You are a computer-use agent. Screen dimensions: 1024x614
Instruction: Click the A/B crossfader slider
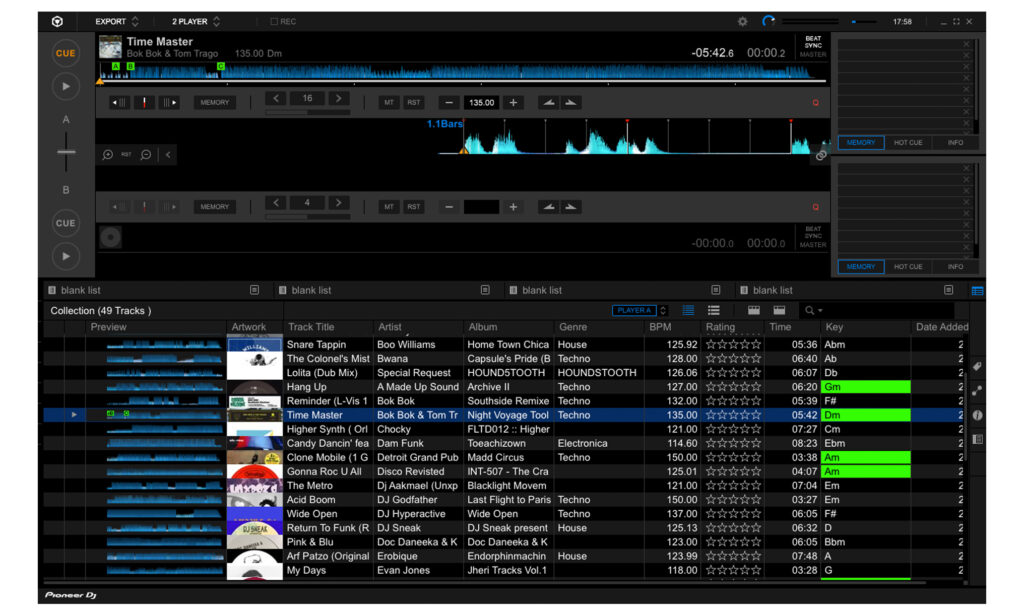pyautogui.click(x=66, y=152)
